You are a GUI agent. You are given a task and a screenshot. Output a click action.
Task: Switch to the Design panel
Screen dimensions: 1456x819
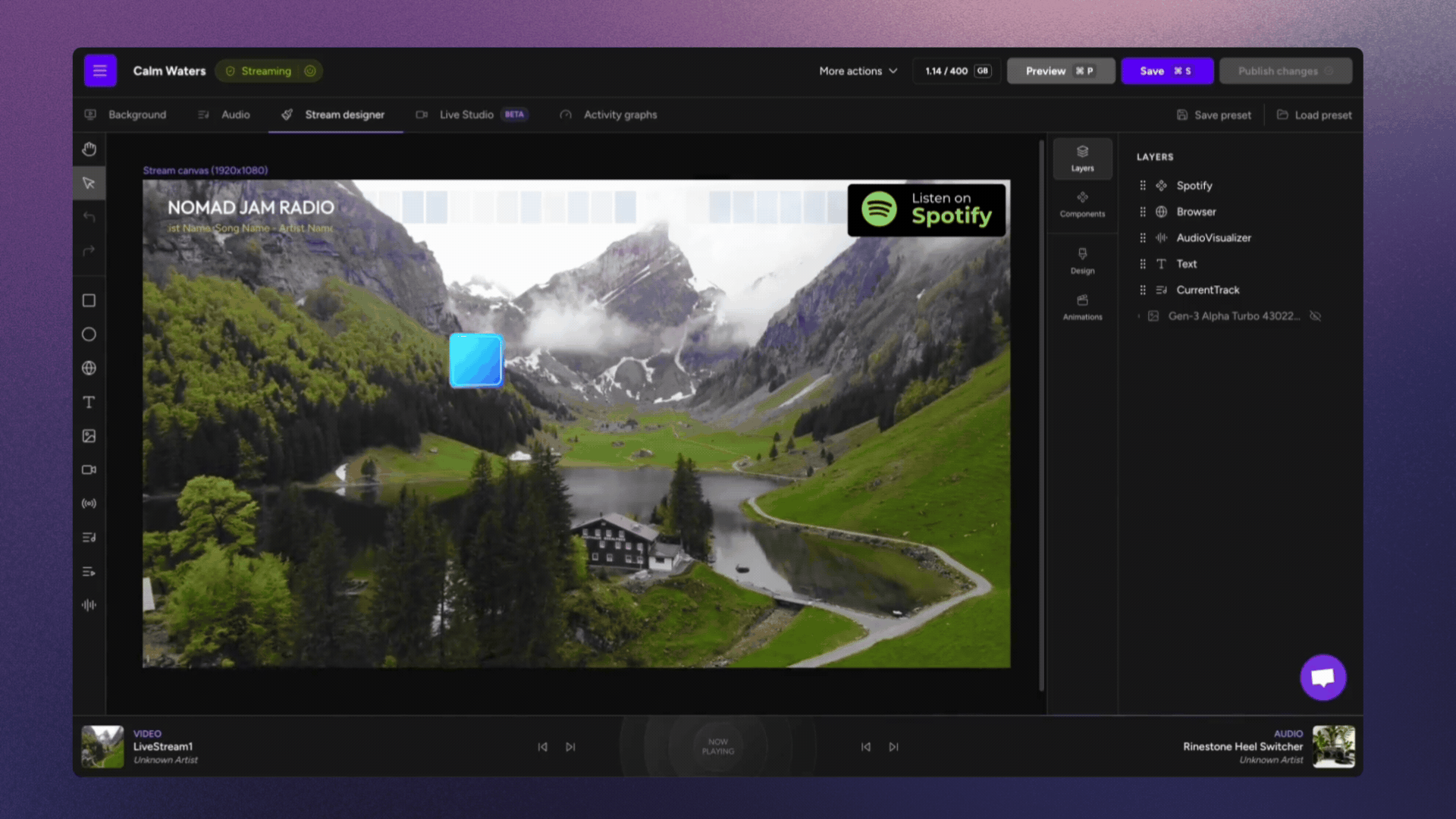[1082, 261]
